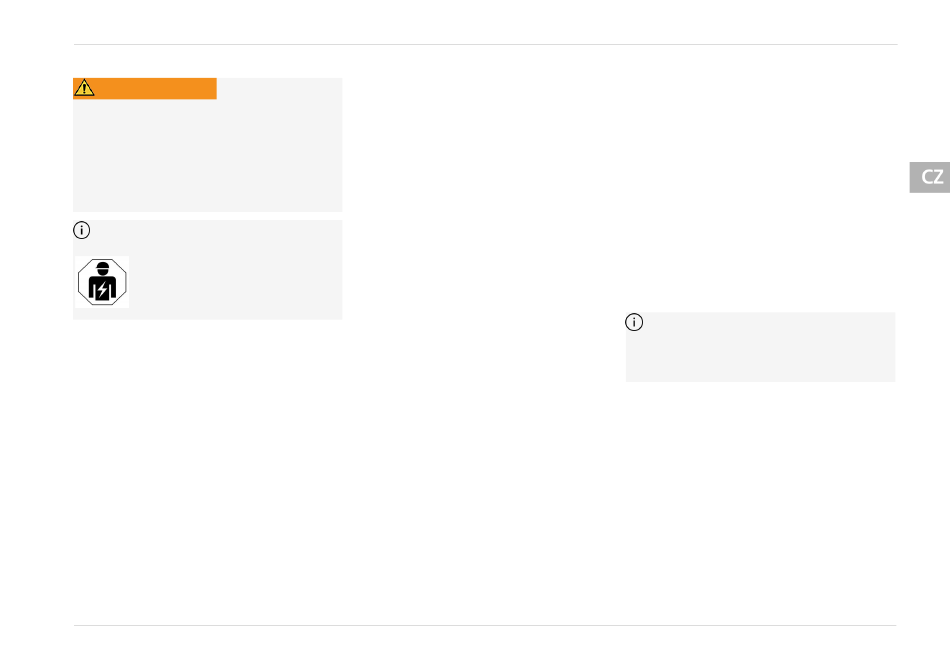Click the qualified electrician pictogram
The height and width of the screenshot is (670, 950).
(102, 282)
